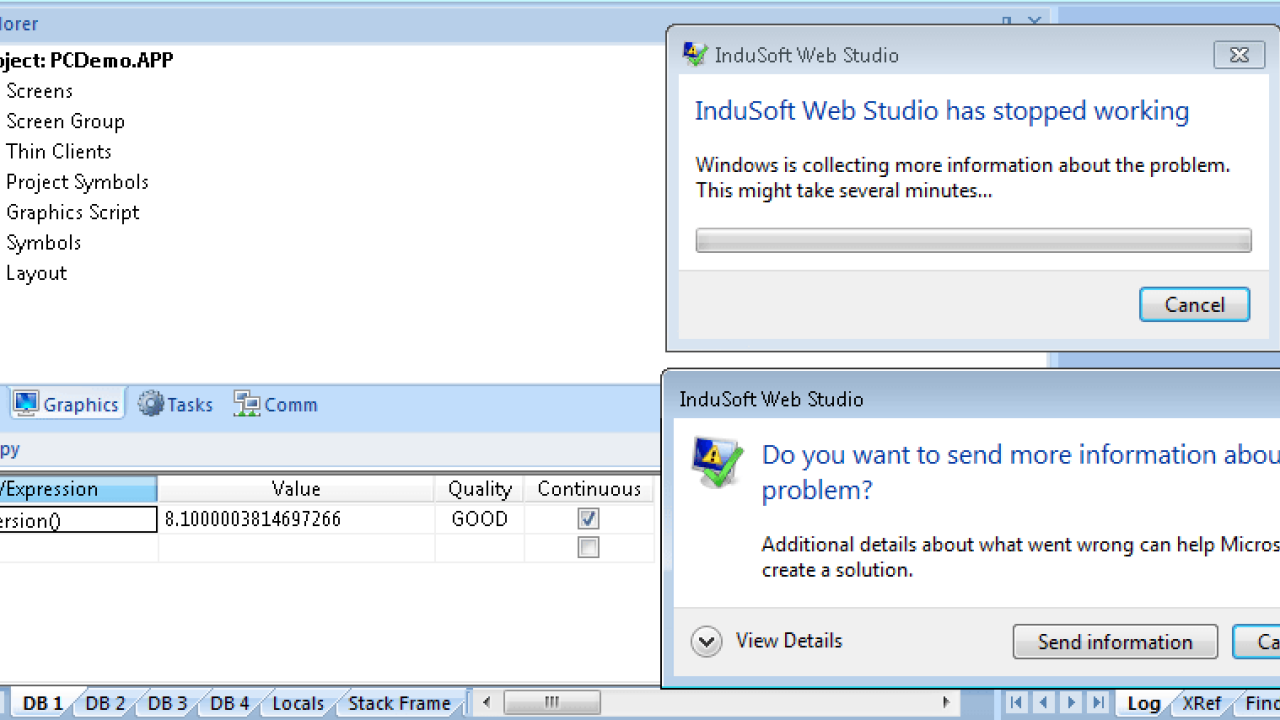The width and height of the screenshot is (1280, 720).
Task: Click the Tasks tab gear icon
Action: coord(151,404)
